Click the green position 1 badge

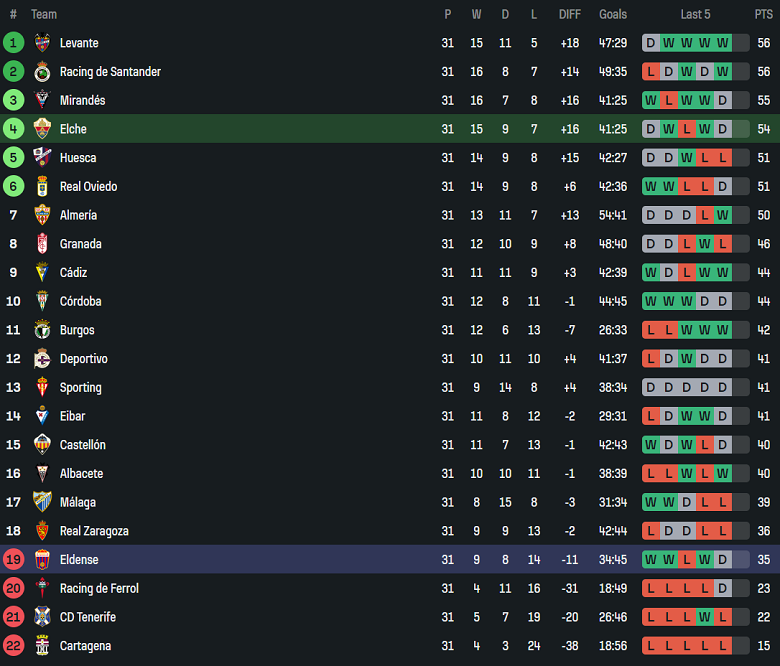pyautogui.click(x=13, y=43)
